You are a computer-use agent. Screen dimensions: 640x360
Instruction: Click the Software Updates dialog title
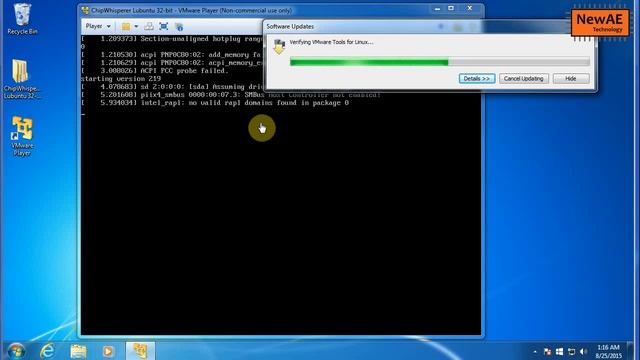[x=290, y=27]
